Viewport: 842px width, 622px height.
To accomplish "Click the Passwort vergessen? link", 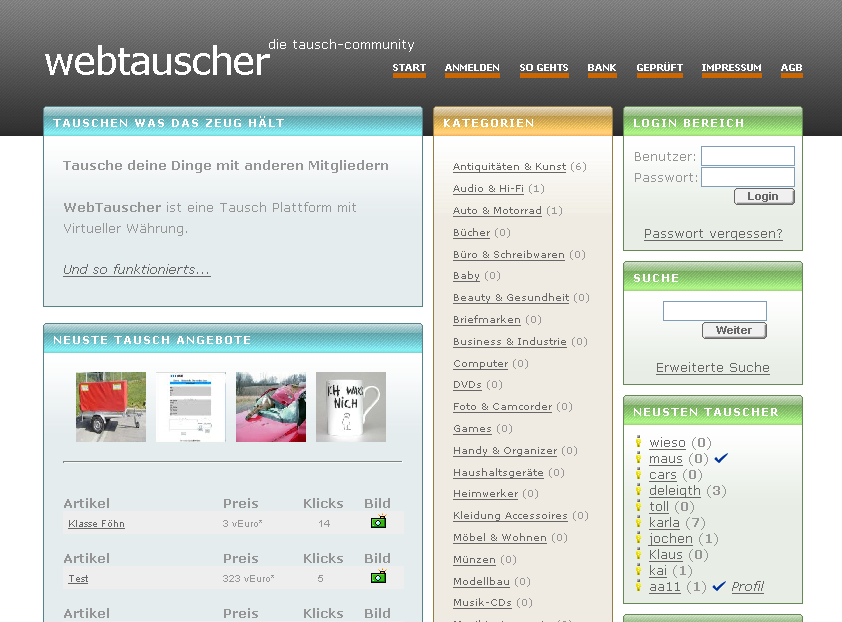I will point(713,234).
